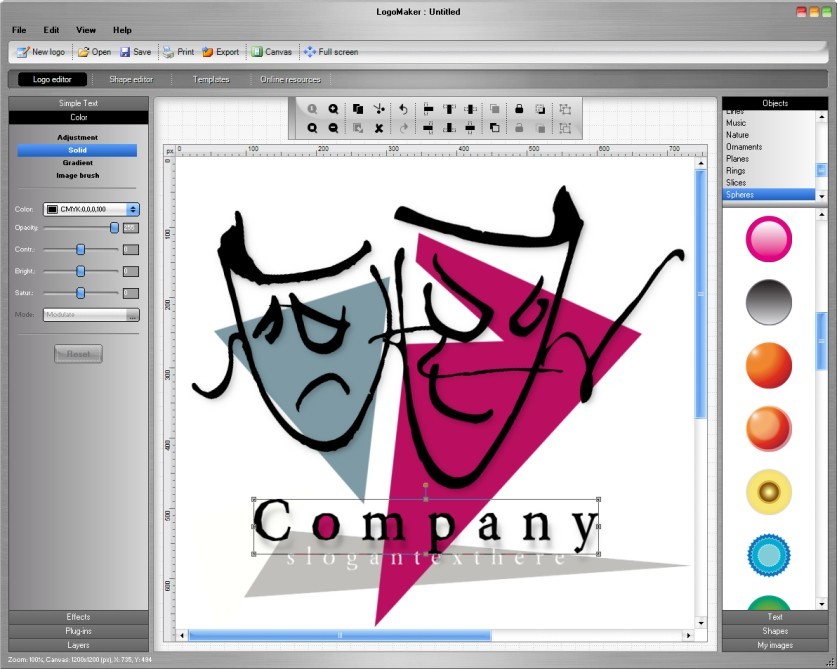The width and height of the screenshot is (838, 670).
Task: Open the CMYK color dropdown
Action: pos(91,209)
